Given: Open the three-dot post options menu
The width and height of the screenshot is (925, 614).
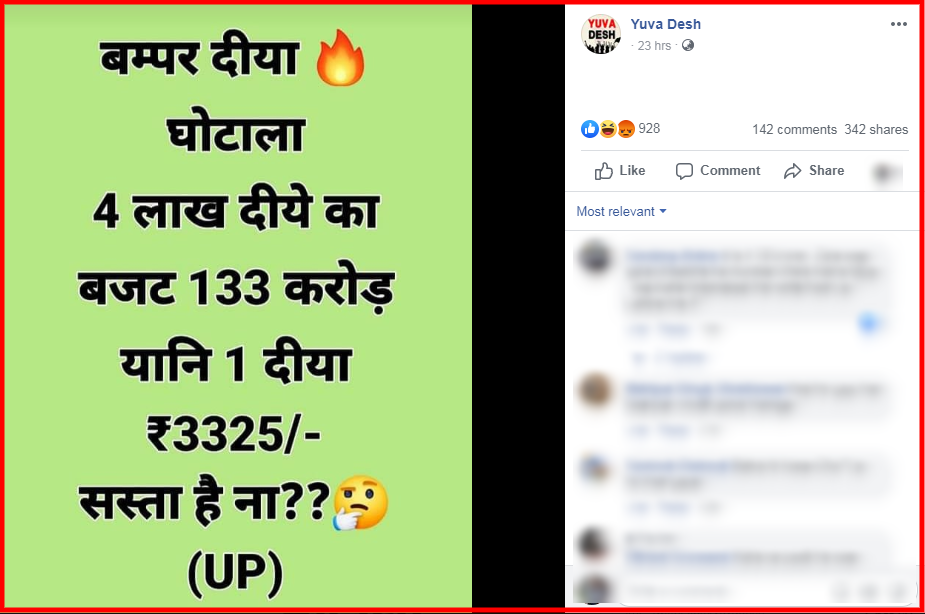Looking at the screenshot, I should 898,24.
